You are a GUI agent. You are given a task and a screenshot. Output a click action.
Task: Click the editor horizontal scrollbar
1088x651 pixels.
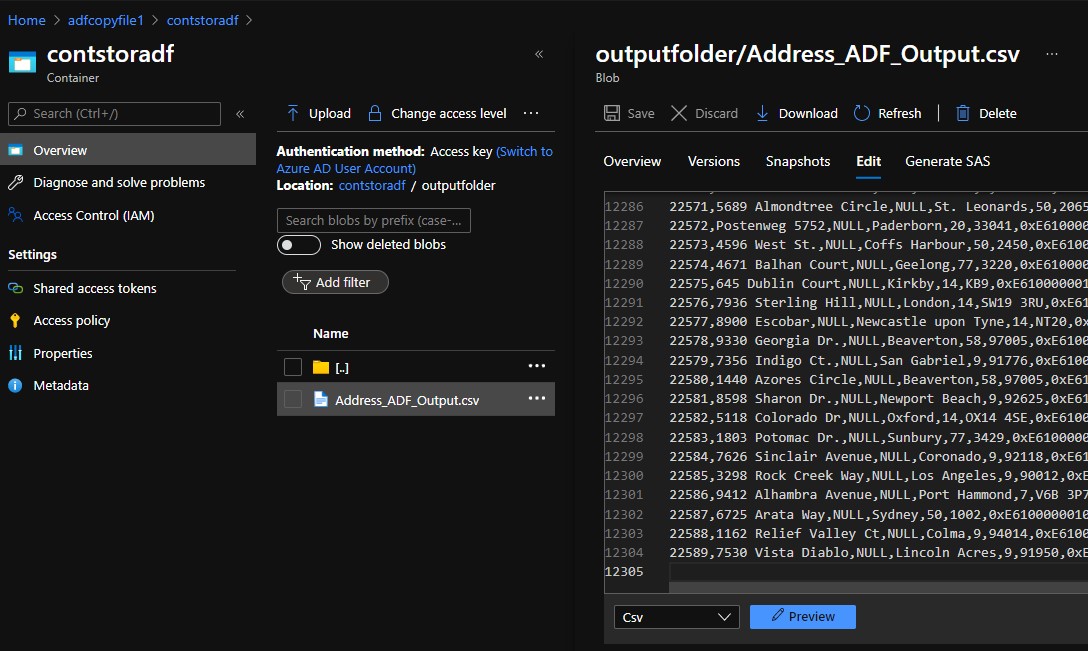click(x=878, y=587)
